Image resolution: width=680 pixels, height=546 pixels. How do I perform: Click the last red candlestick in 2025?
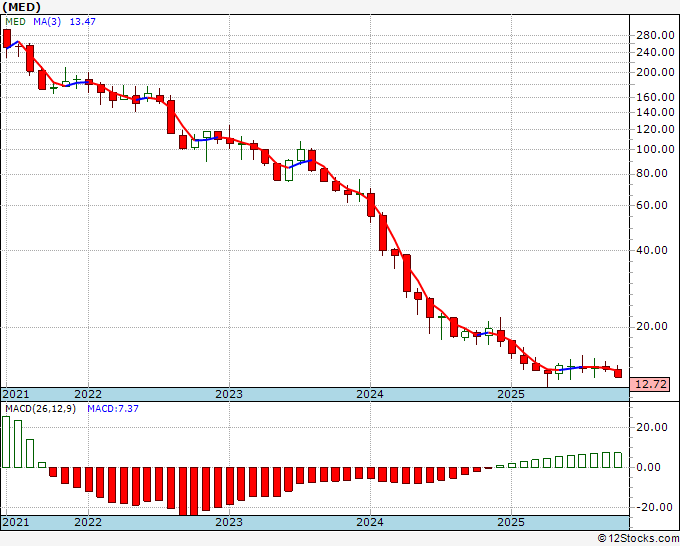coord(618,373)
